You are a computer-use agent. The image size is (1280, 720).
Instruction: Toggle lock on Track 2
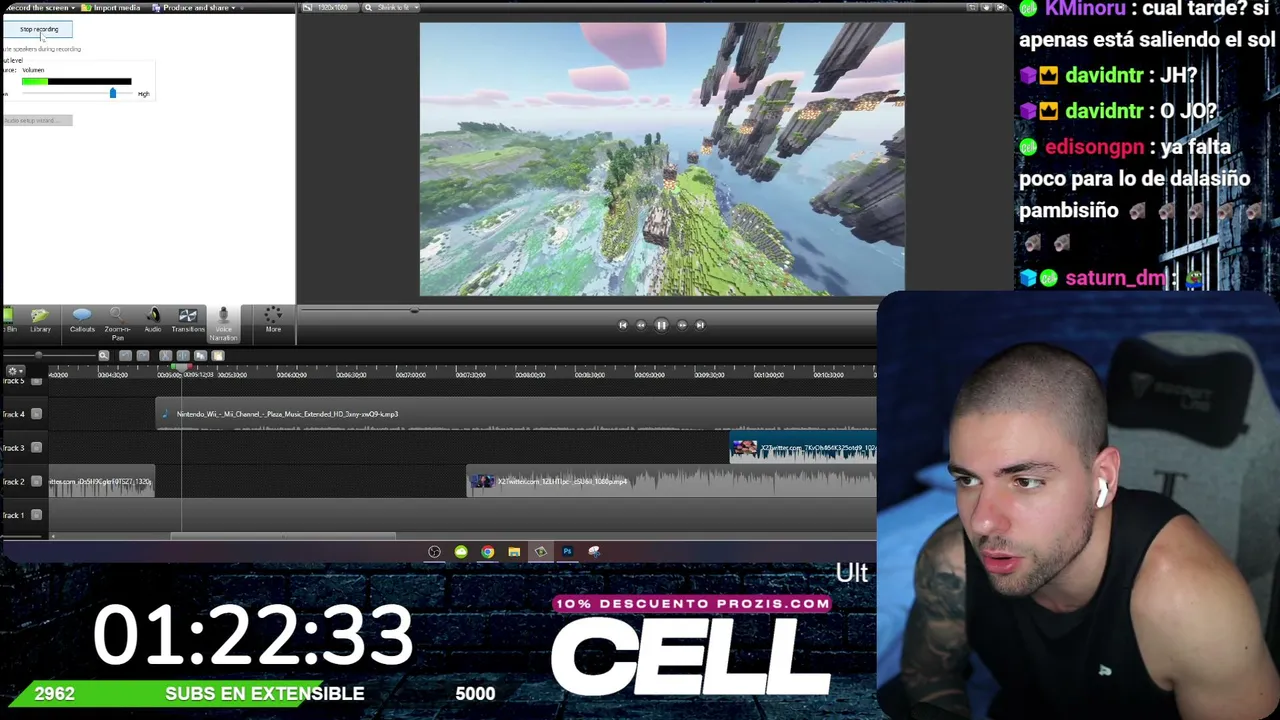(37, 481)
